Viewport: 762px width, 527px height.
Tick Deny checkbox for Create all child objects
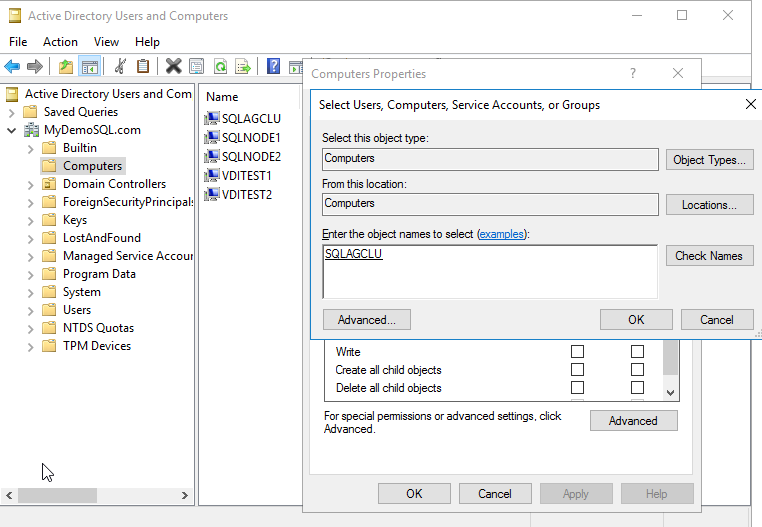pos(637,370)
